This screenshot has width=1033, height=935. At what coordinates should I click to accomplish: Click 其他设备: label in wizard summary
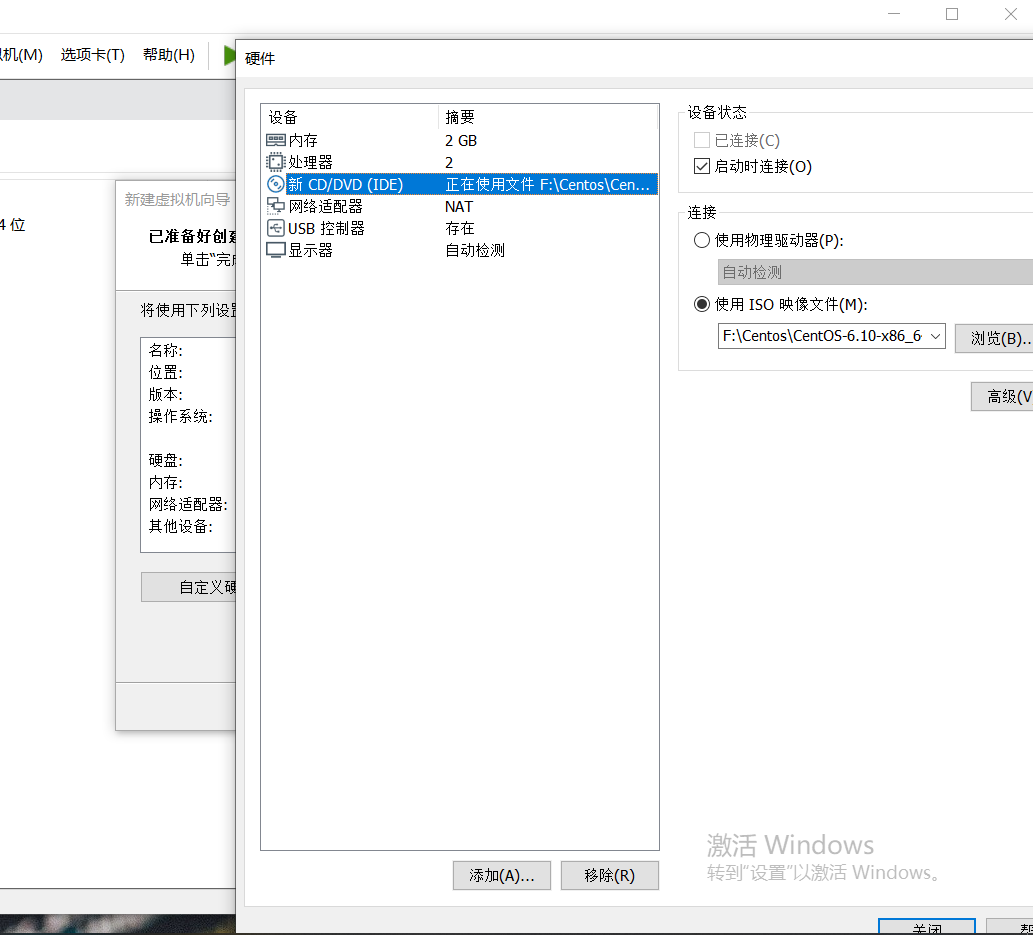181,526
